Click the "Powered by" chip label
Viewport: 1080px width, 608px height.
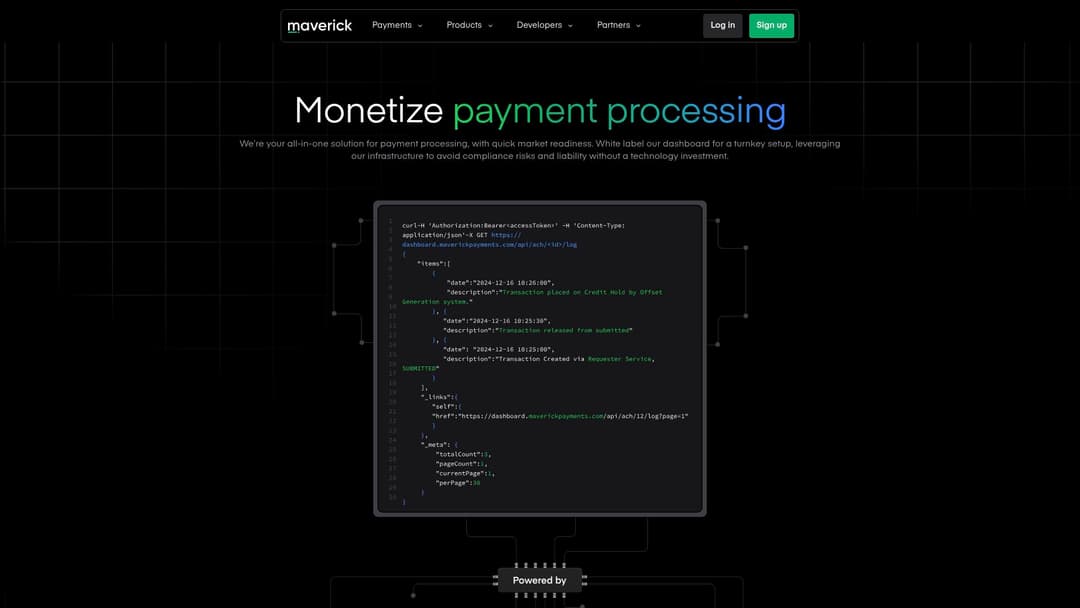pyautogui.click(x=539, y=580)
